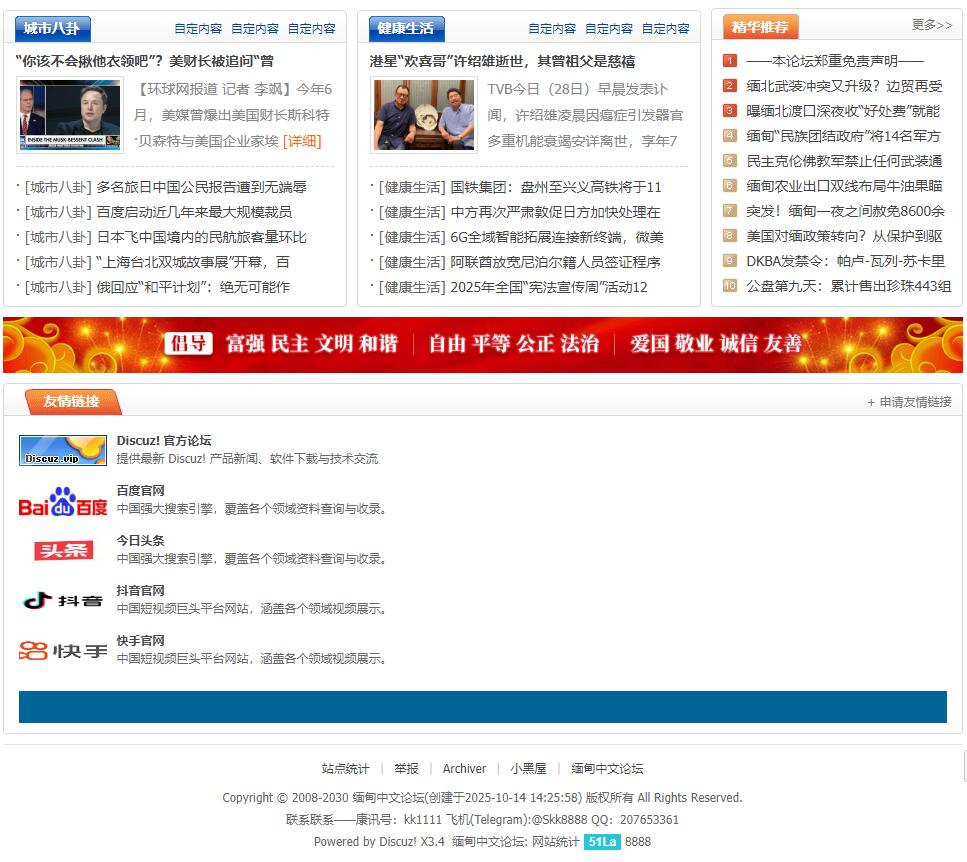The image size is (967, 862).
Task: Click the Discuz.vip logo icon
Action: click(x=63, y=450)
